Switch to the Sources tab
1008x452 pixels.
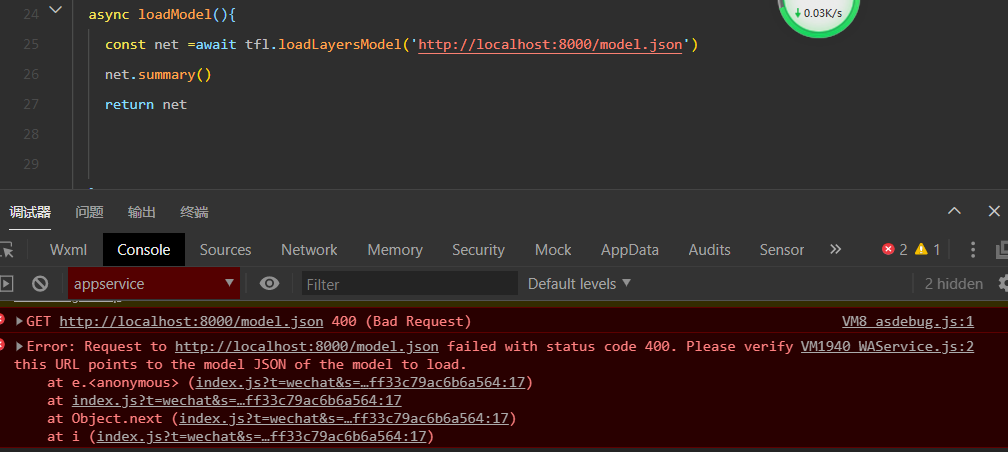225,249
